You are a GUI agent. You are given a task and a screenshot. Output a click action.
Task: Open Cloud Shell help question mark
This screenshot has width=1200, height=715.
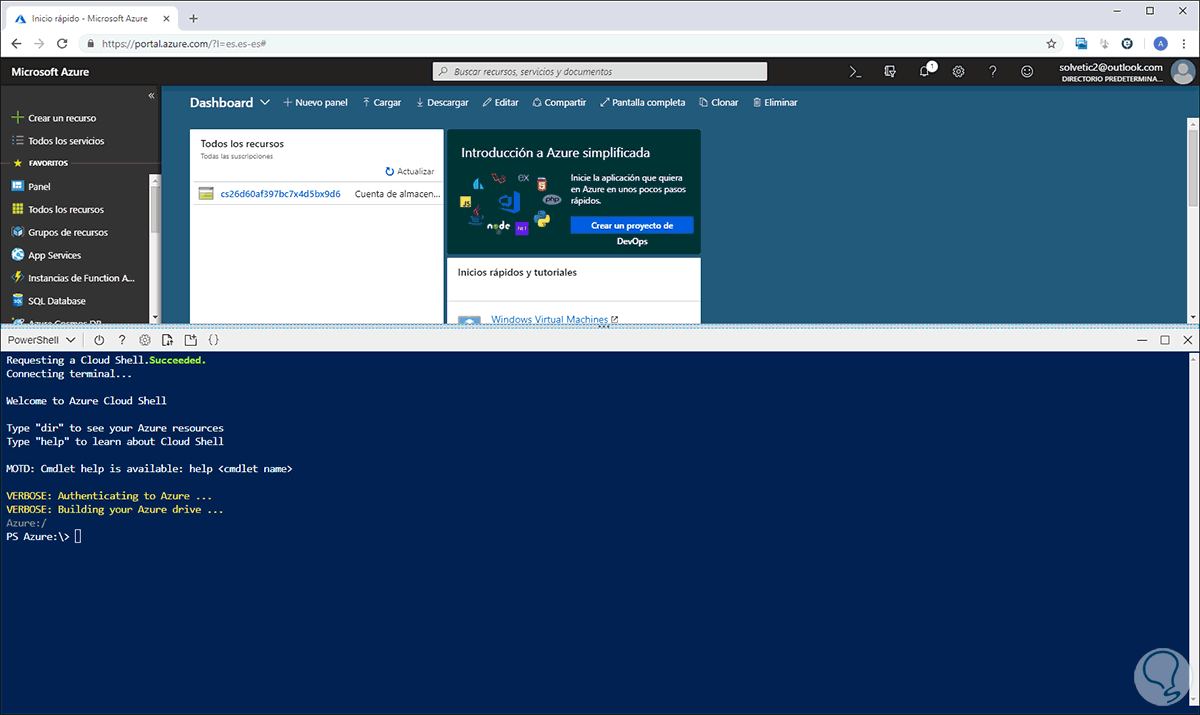coord(122,341)
